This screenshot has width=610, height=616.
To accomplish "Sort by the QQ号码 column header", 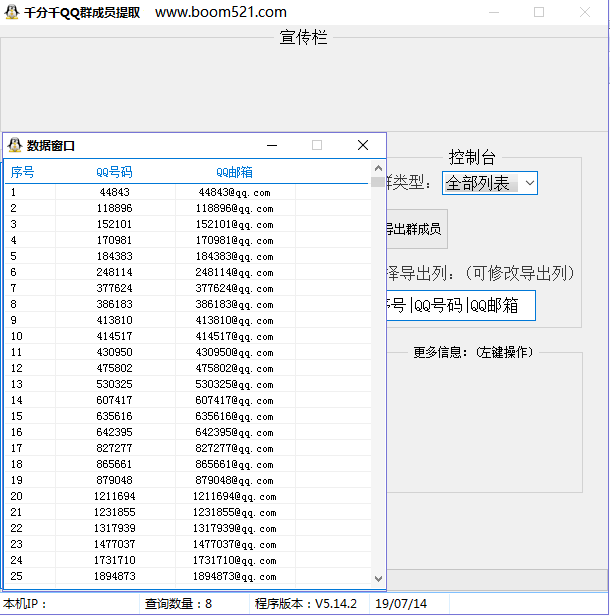I will click(114, 172).
